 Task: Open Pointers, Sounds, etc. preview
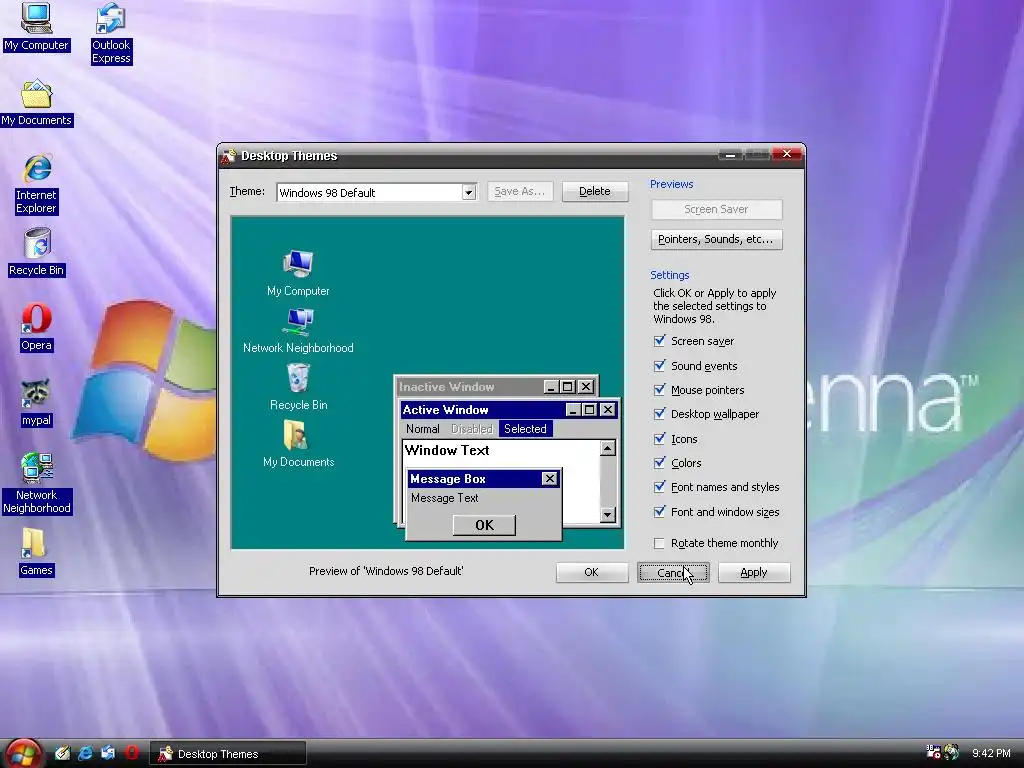(716, 240)
